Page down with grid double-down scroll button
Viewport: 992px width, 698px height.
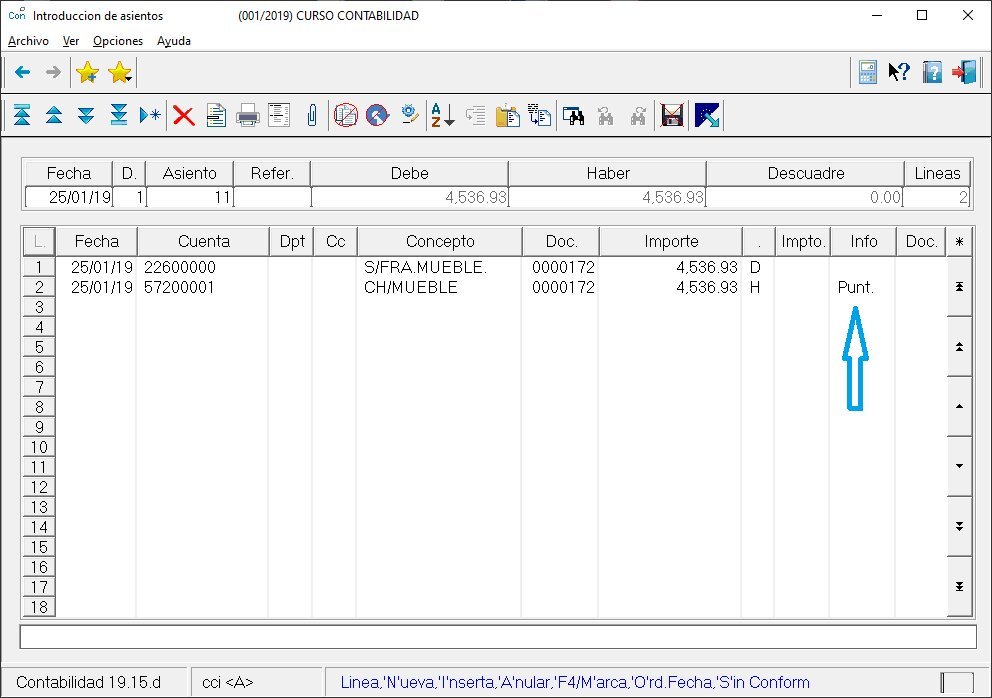click(x=959, y=526)
